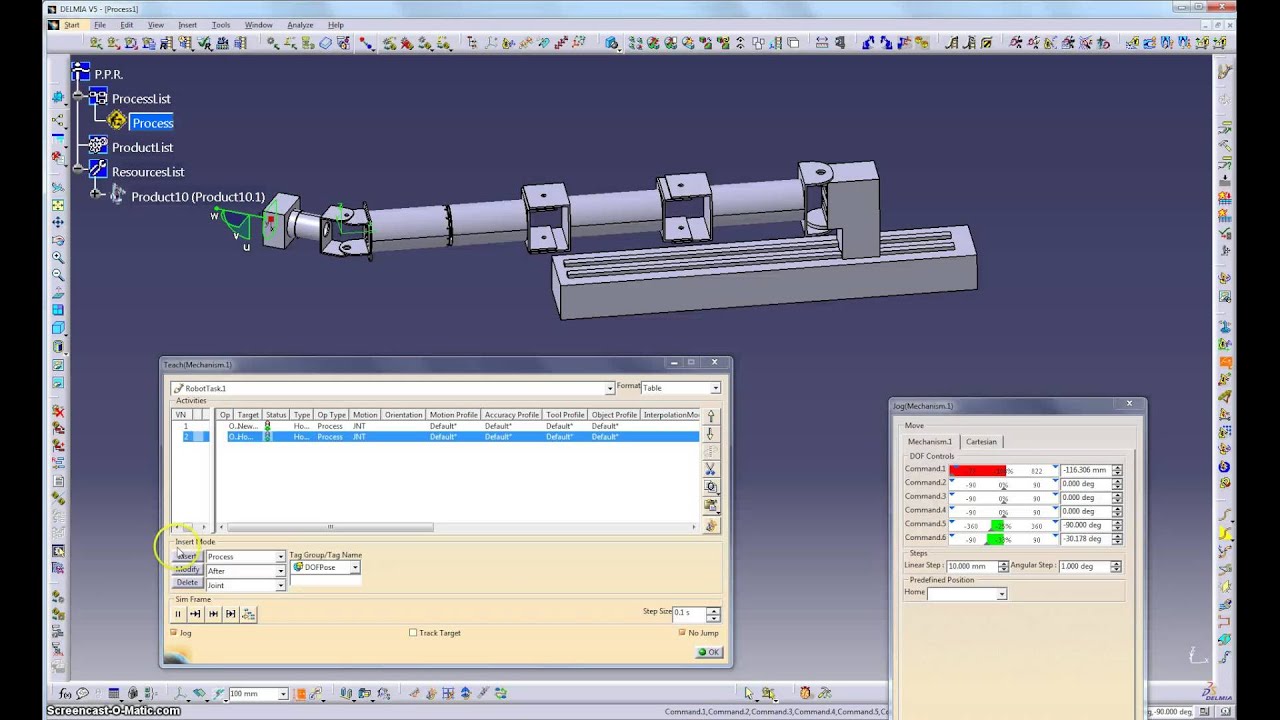Click the Delete button in Teach dialog
The width and height of the screenshot is (1280, 720).
(187, 582)
